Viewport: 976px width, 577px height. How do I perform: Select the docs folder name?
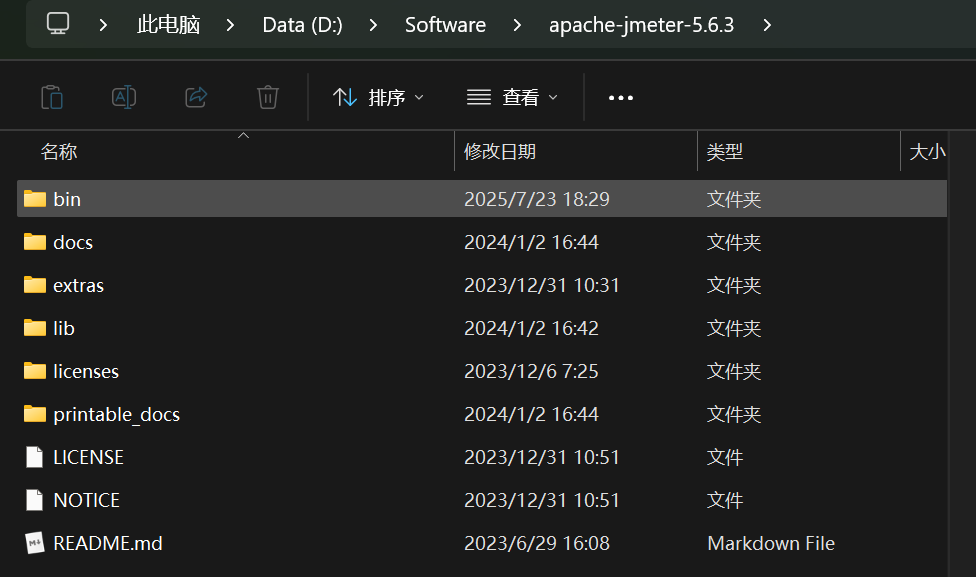coord(73,242)
